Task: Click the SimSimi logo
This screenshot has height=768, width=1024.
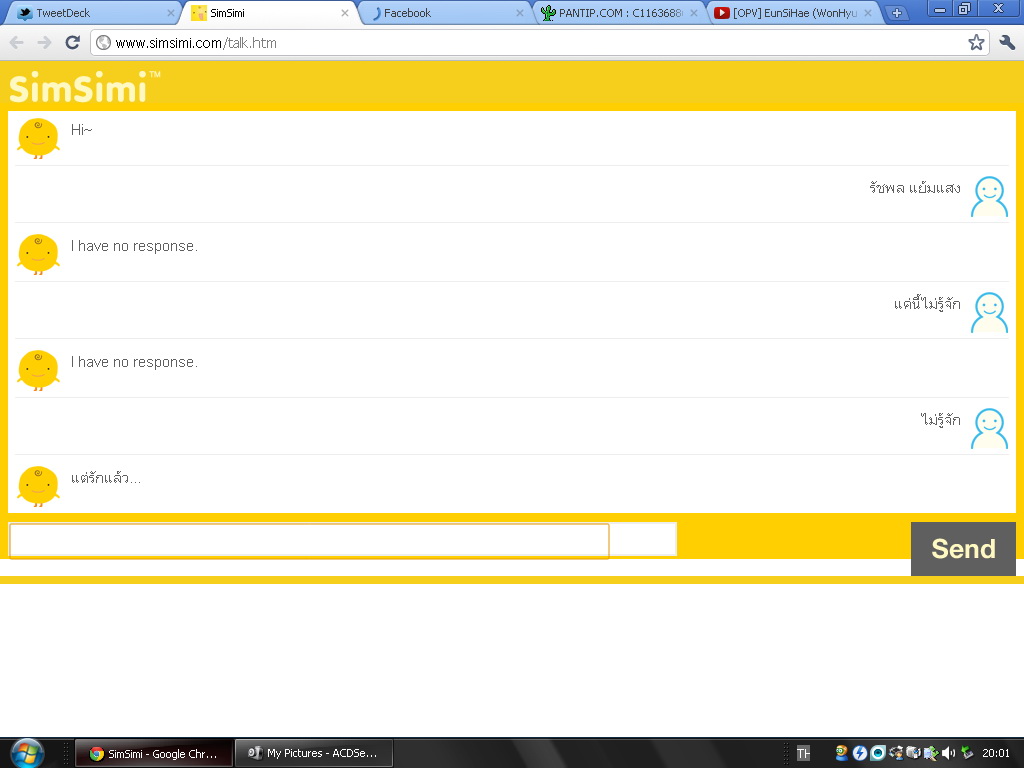Action: (x=84, y=87)
